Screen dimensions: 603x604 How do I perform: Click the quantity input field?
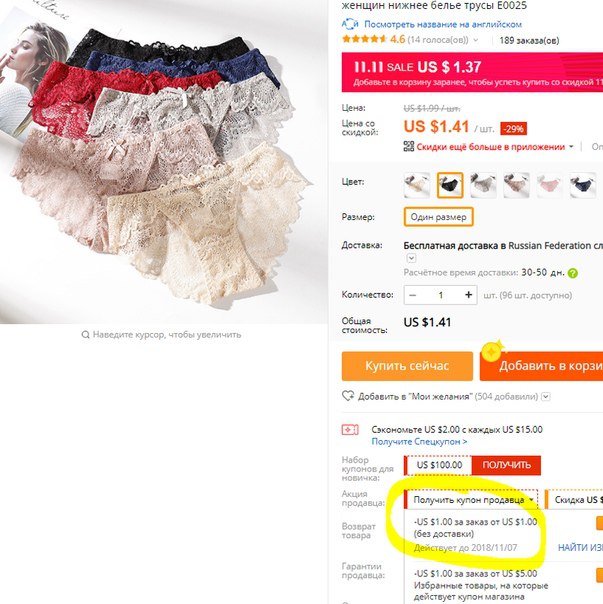tap(440, 295)
